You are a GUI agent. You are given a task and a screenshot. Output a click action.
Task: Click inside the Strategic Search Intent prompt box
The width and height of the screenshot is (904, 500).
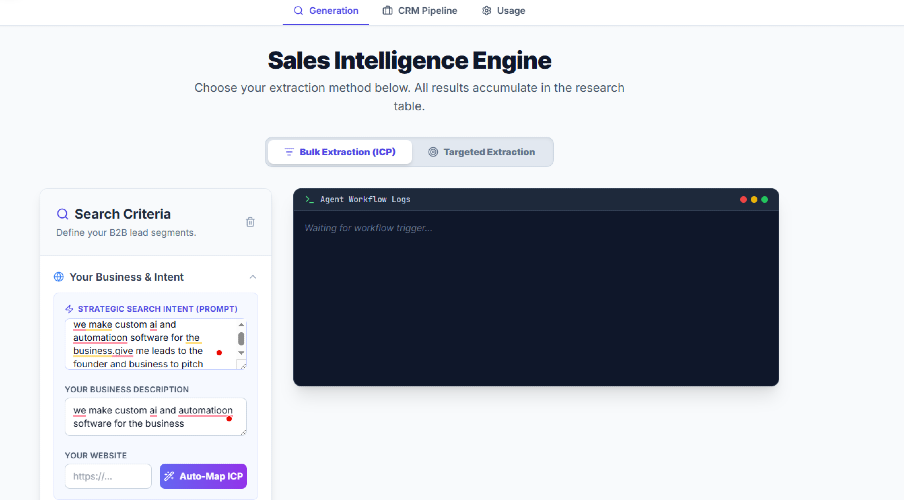point(150,344)
